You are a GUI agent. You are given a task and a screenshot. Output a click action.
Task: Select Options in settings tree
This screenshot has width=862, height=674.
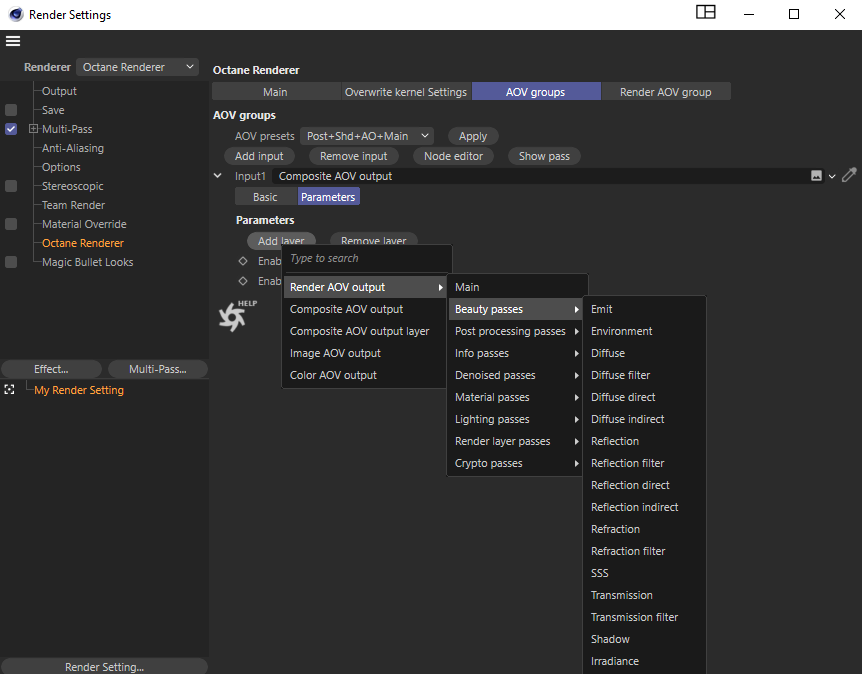point(61,167)
